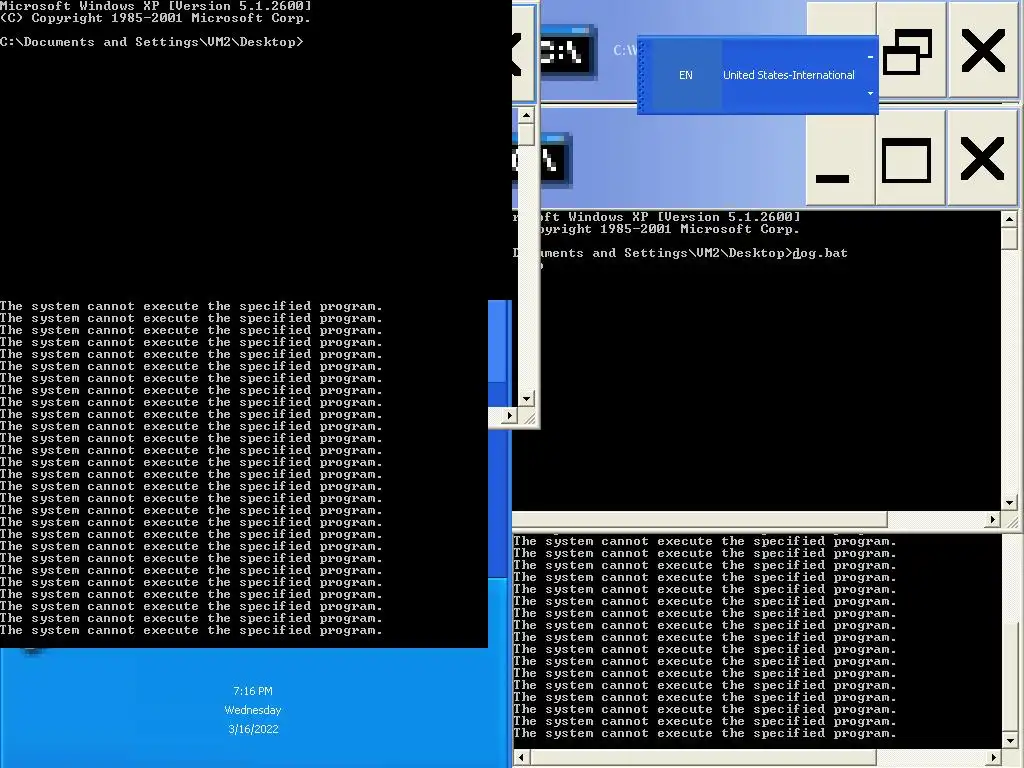Image resolution: width=1024 pixels, height=768 pixels.
Task: Minimize the language bar with its dash button
Action: pos(870,57)
